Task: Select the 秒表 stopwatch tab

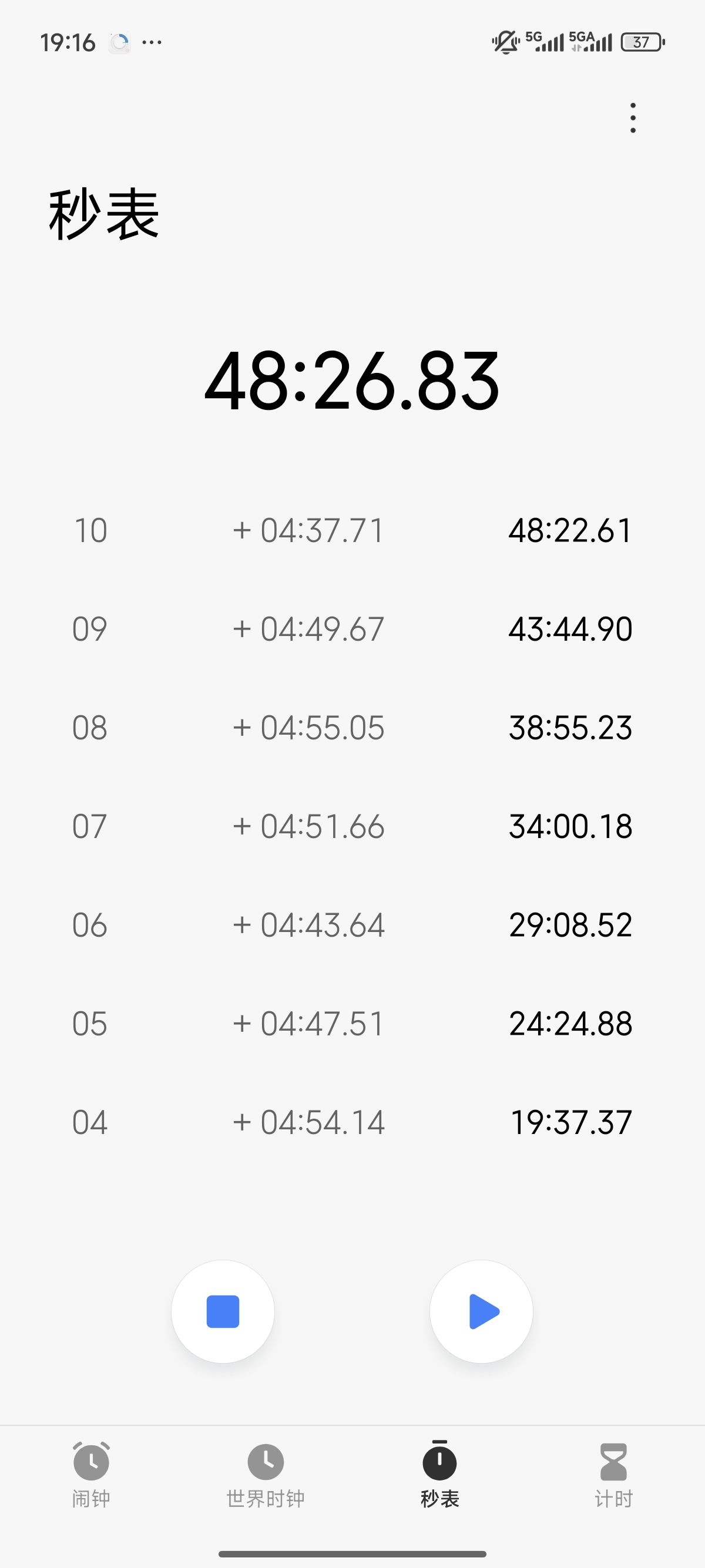Action: (x=439, y=1475)
